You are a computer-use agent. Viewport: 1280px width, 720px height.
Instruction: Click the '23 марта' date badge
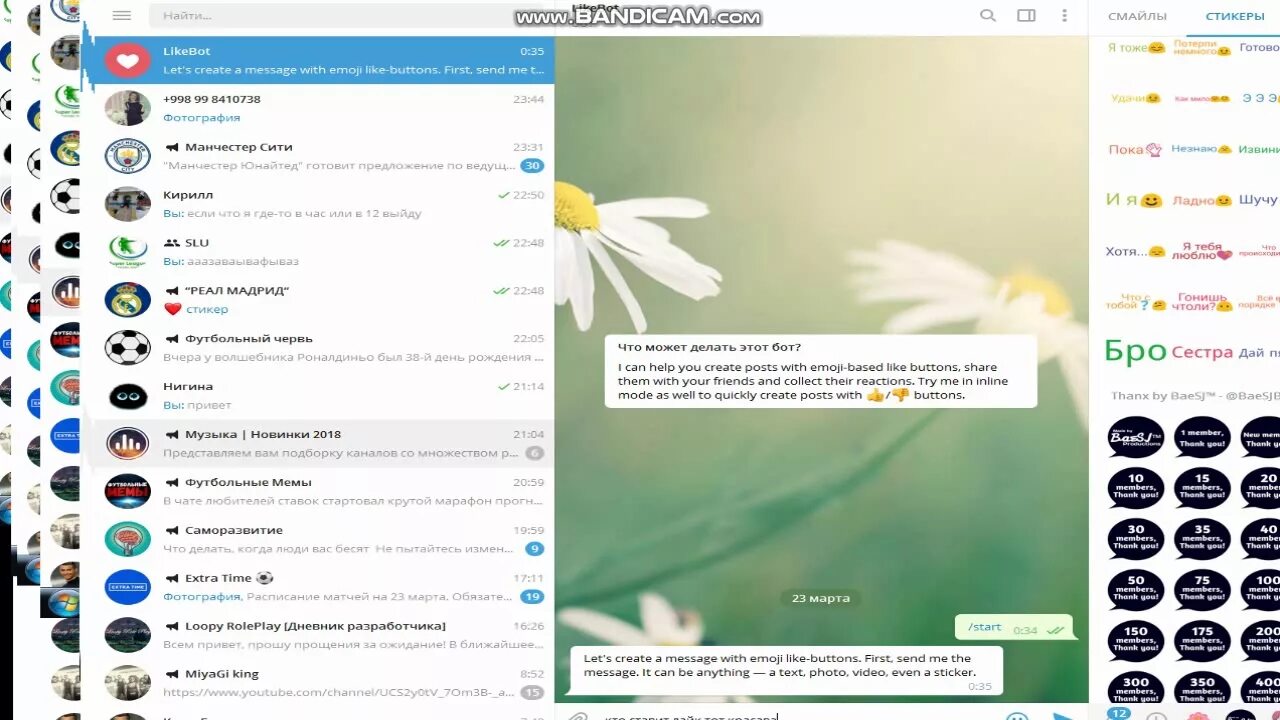point(821,598)
